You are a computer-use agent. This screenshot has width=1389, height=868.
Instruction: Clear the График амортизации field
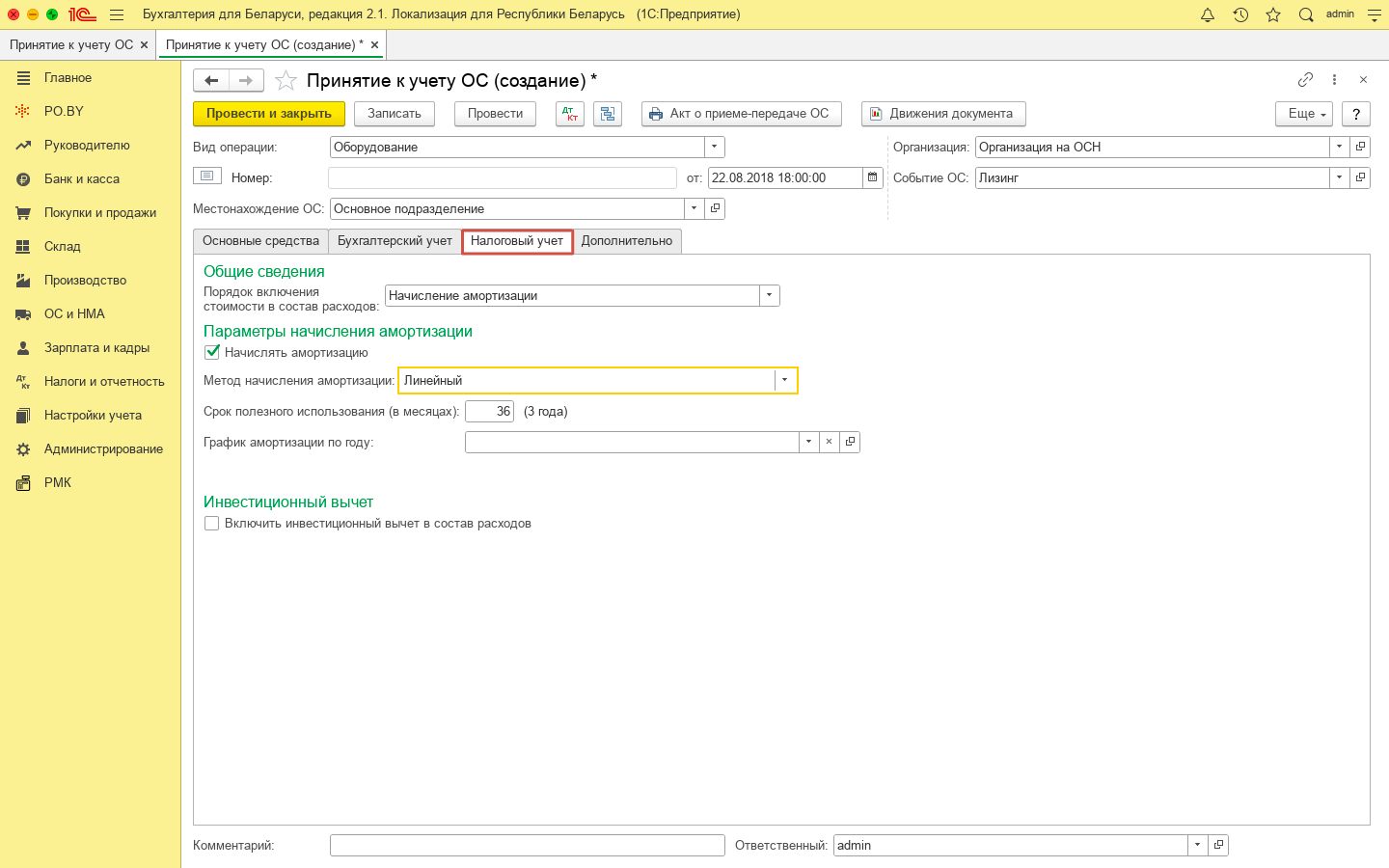coord(829,442)
